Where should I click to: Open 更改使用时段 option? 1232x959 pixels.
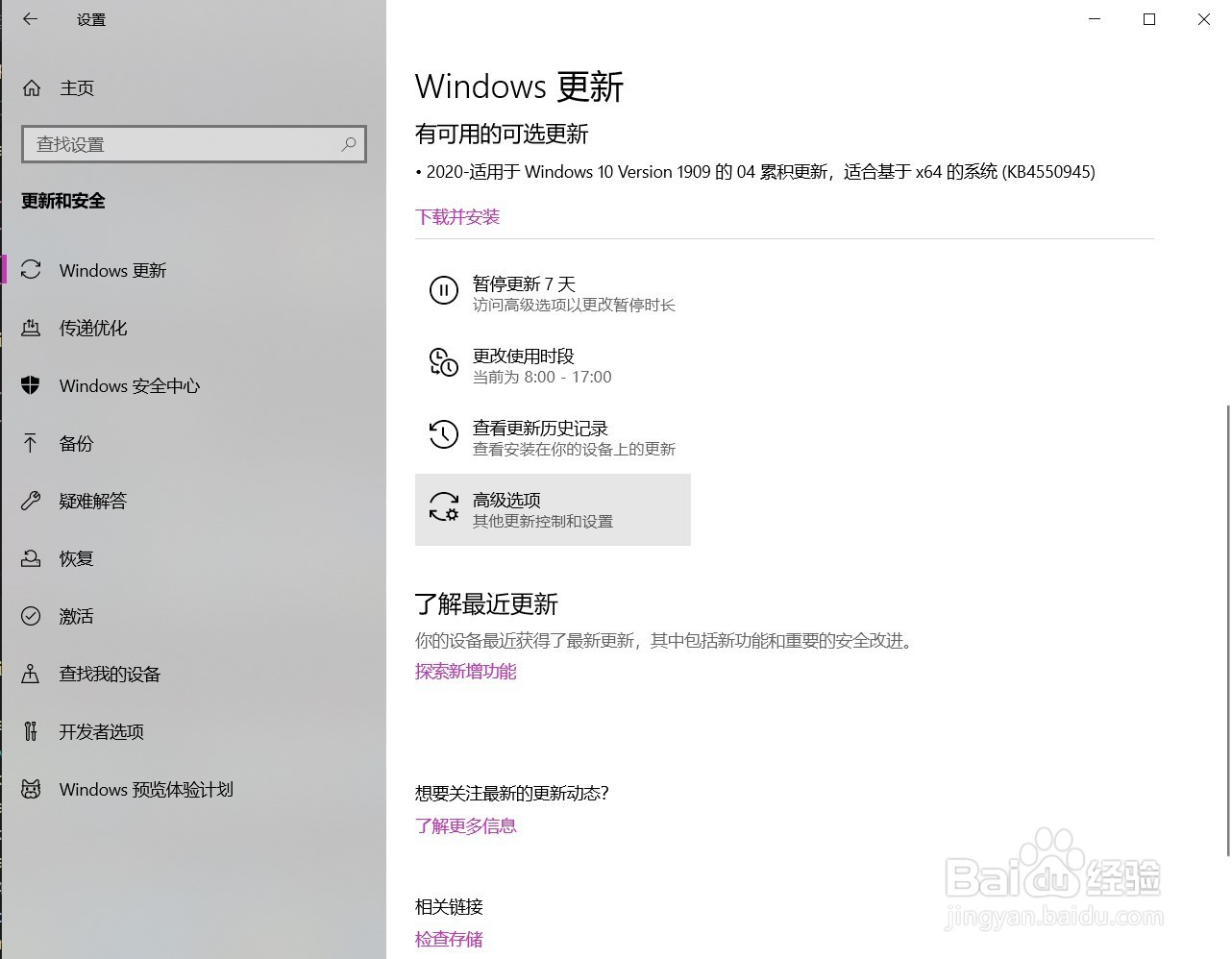(553, 365)
